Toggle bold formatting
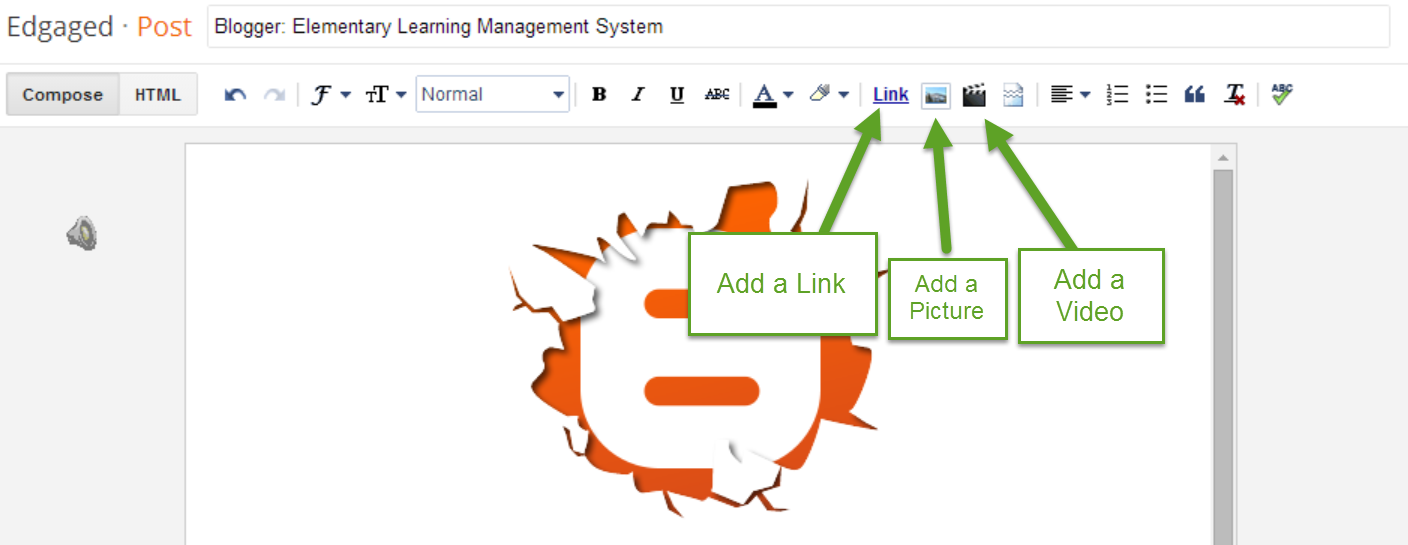This screenshot has width=1408, height=545. [599, 95]
